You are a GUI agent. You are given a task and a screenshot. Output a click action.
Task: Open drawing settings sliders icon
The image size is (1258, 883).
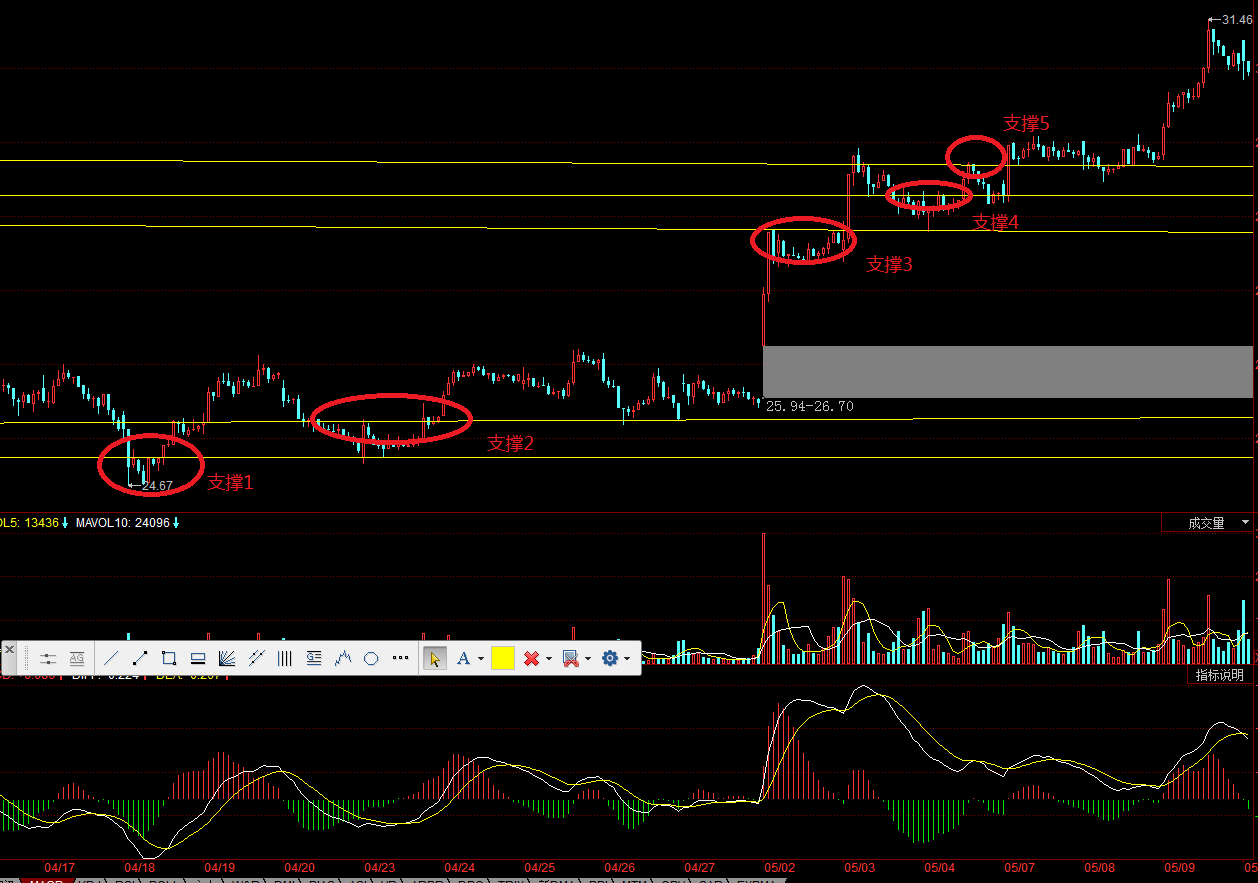point(48,658)
